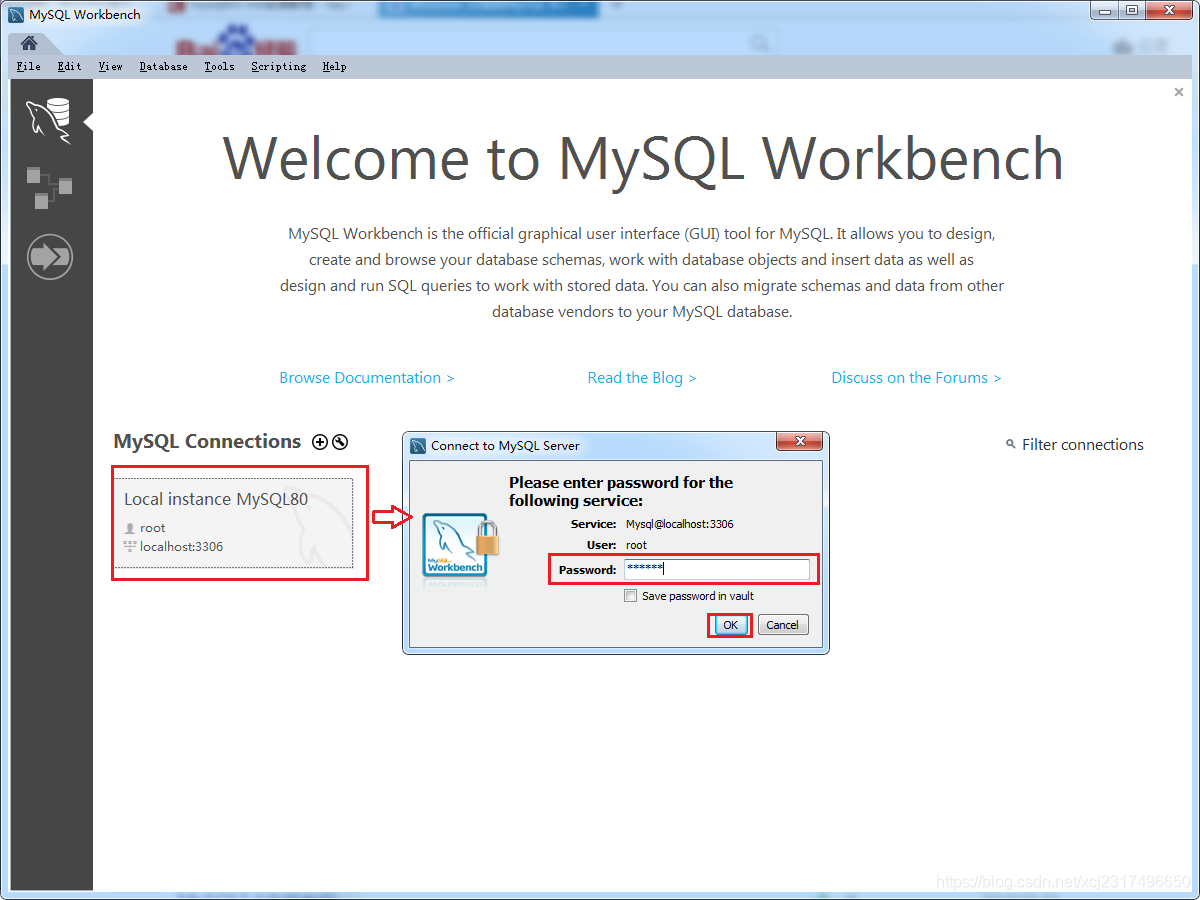Open the Tools menu
Screen dimensions: 1200x900
(x=219, y=66)
